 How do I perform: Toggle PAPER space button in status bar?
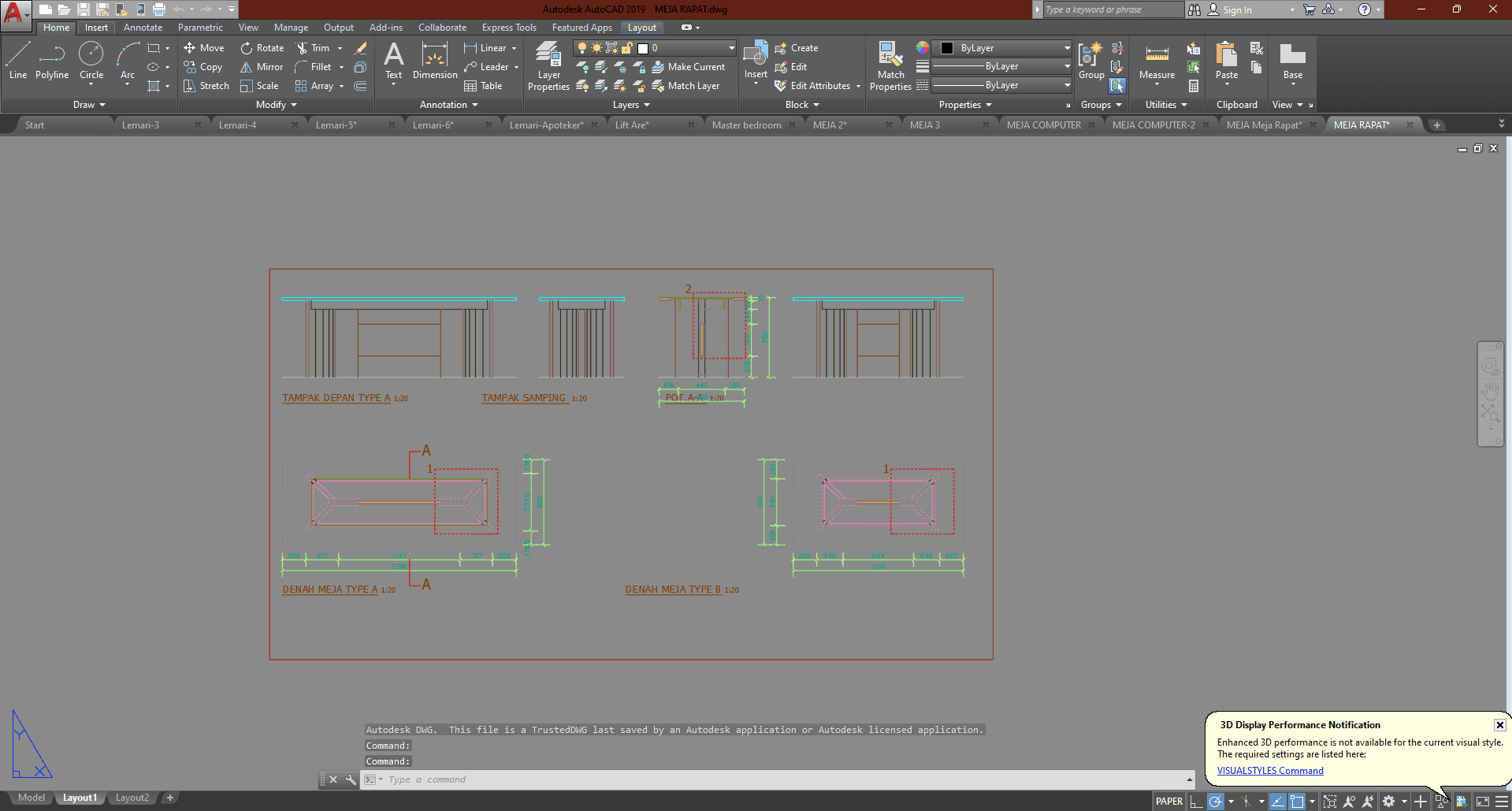tap(1168, 802)
